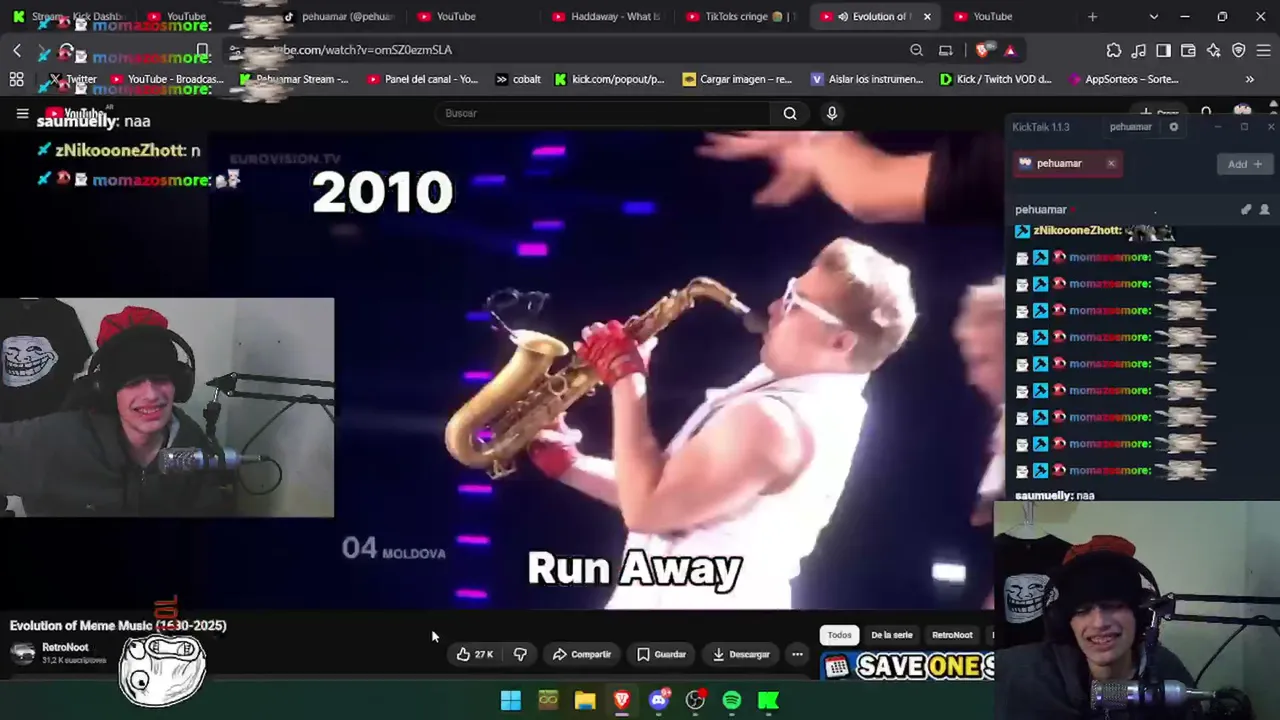
Task: Open the Brave Shields lion icon
Action: tap(982, 50)
